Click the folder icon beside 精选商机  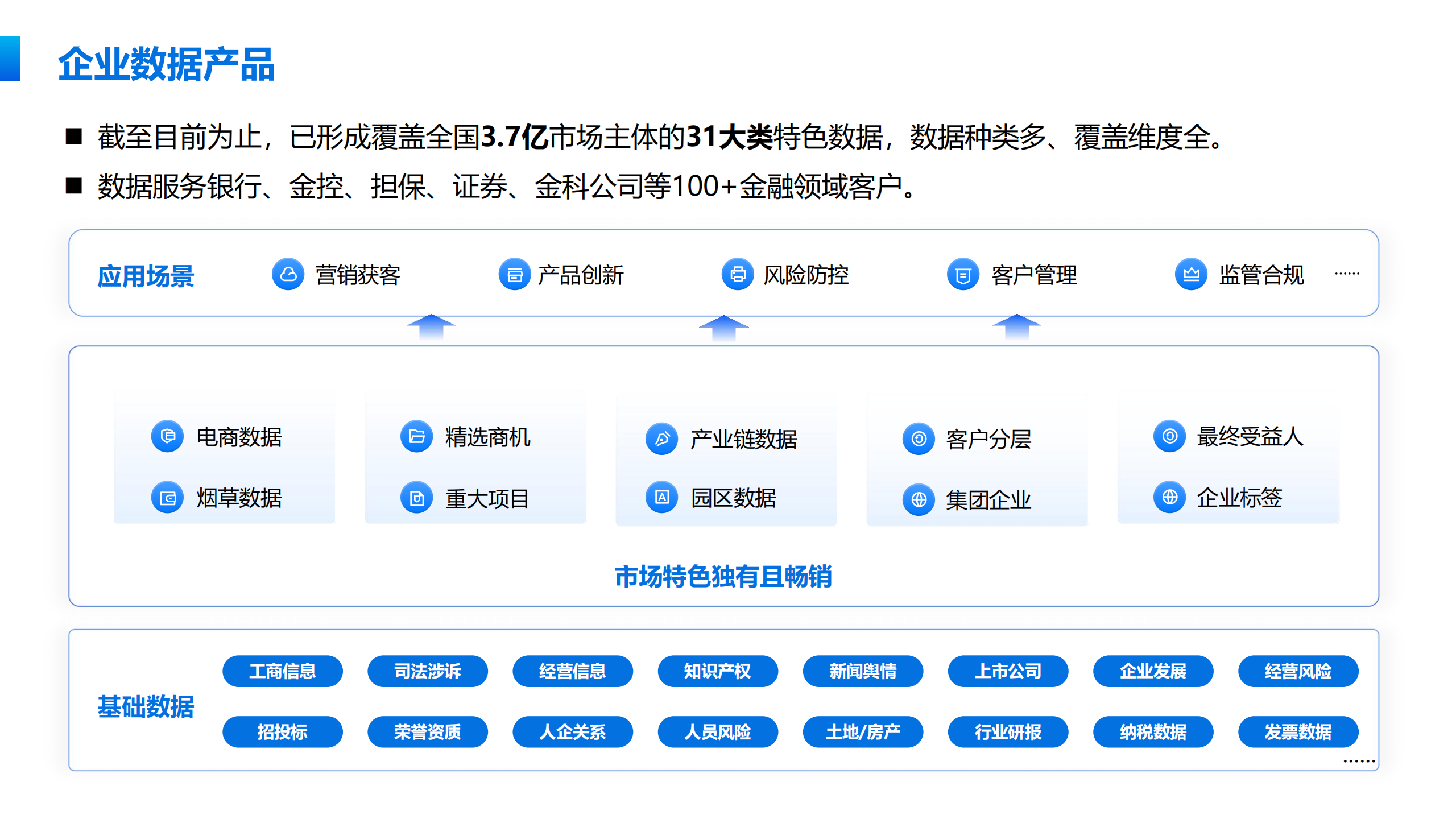click(x=416, y=437)
